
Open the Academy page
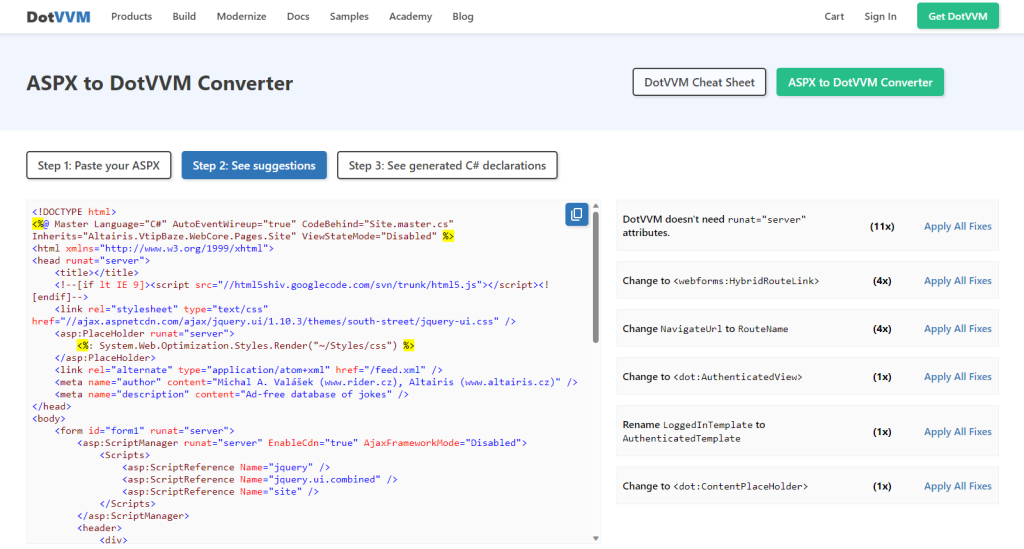click(x=410, y=16)
